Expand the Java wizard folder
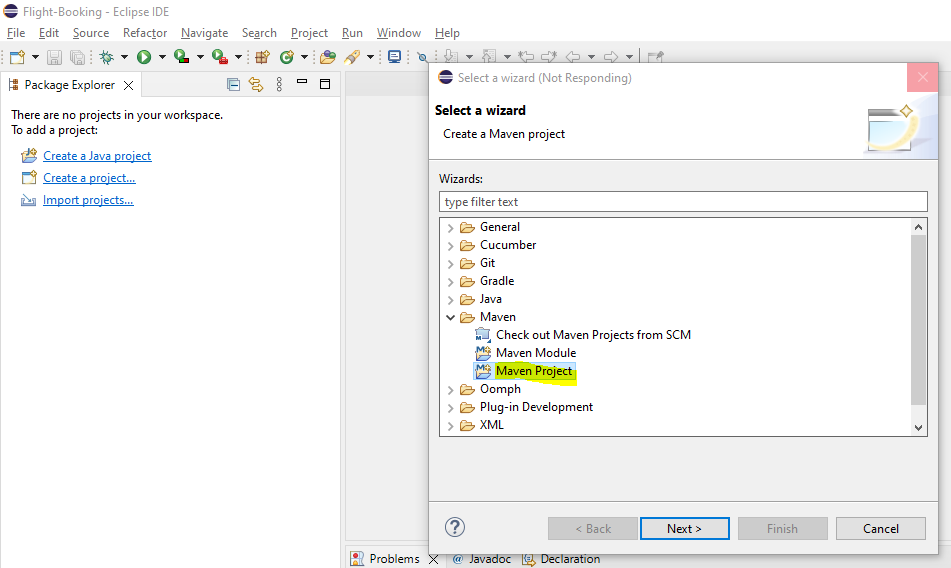Viewport: 951px width, 568px height. (x=450, y=300)
